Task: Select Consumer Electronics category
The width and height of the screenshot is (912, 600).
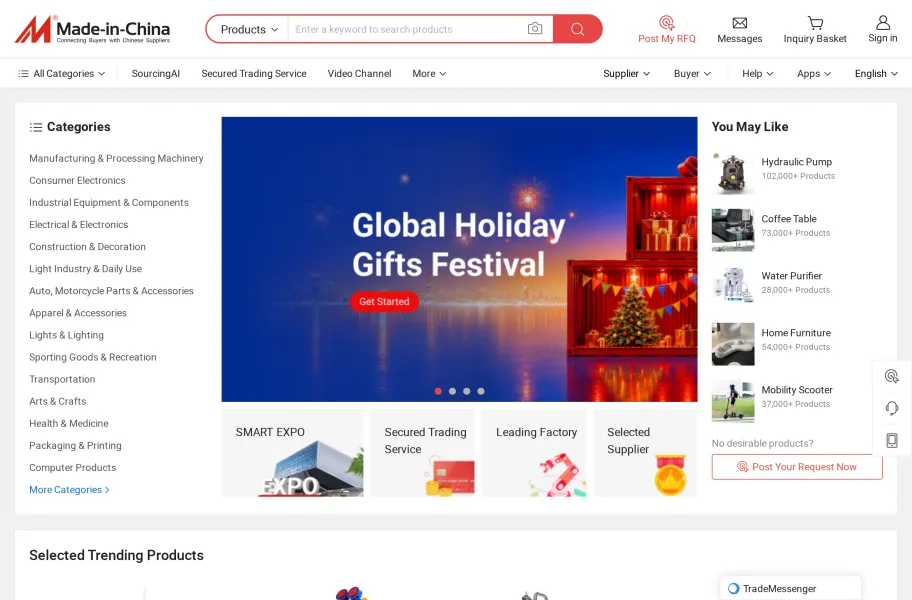Action: pos(77,180)
